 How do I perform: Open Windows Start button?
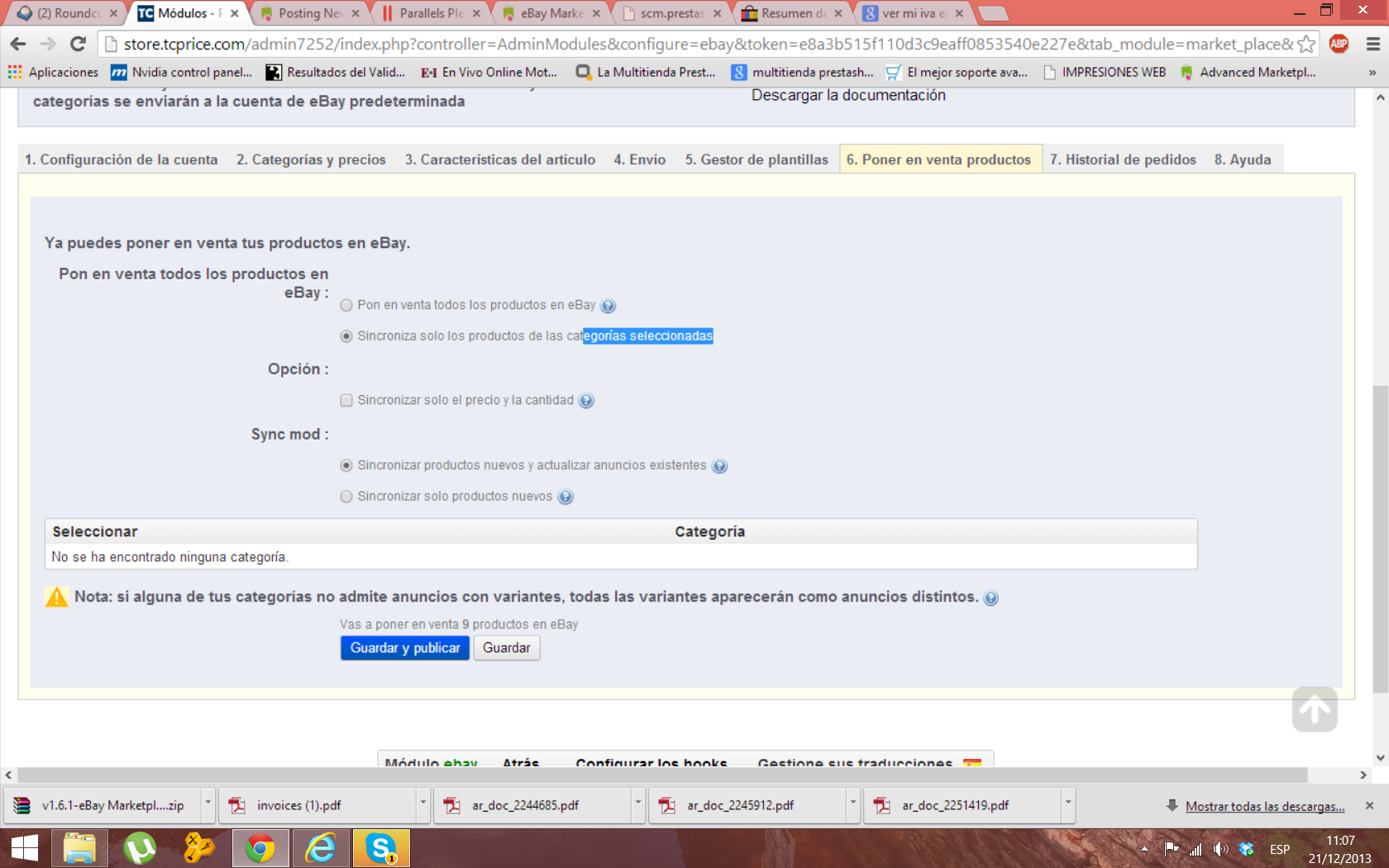(24, 849)
